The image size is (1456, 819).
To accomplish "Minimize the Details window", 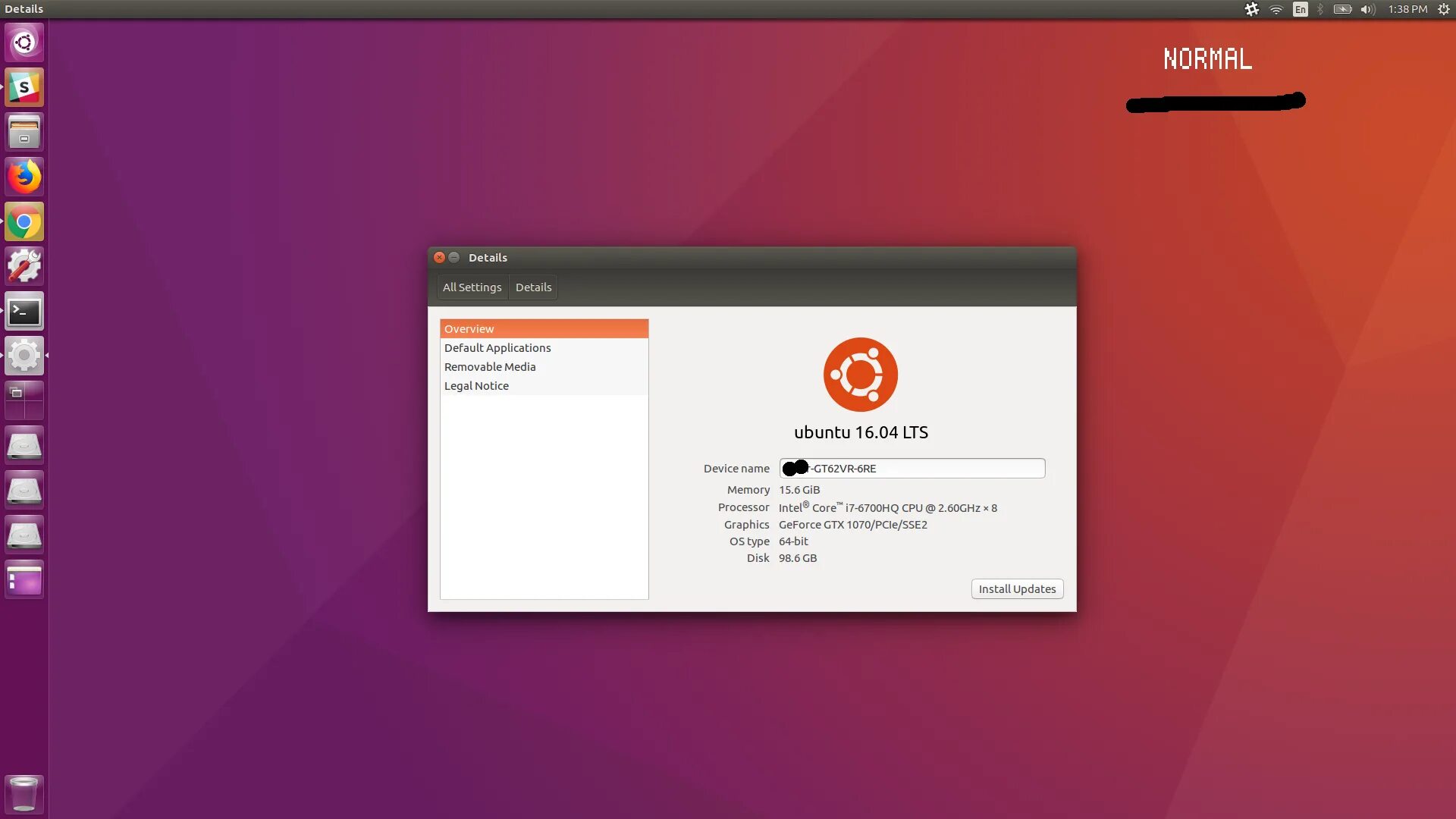I will [x=454, y=257].
